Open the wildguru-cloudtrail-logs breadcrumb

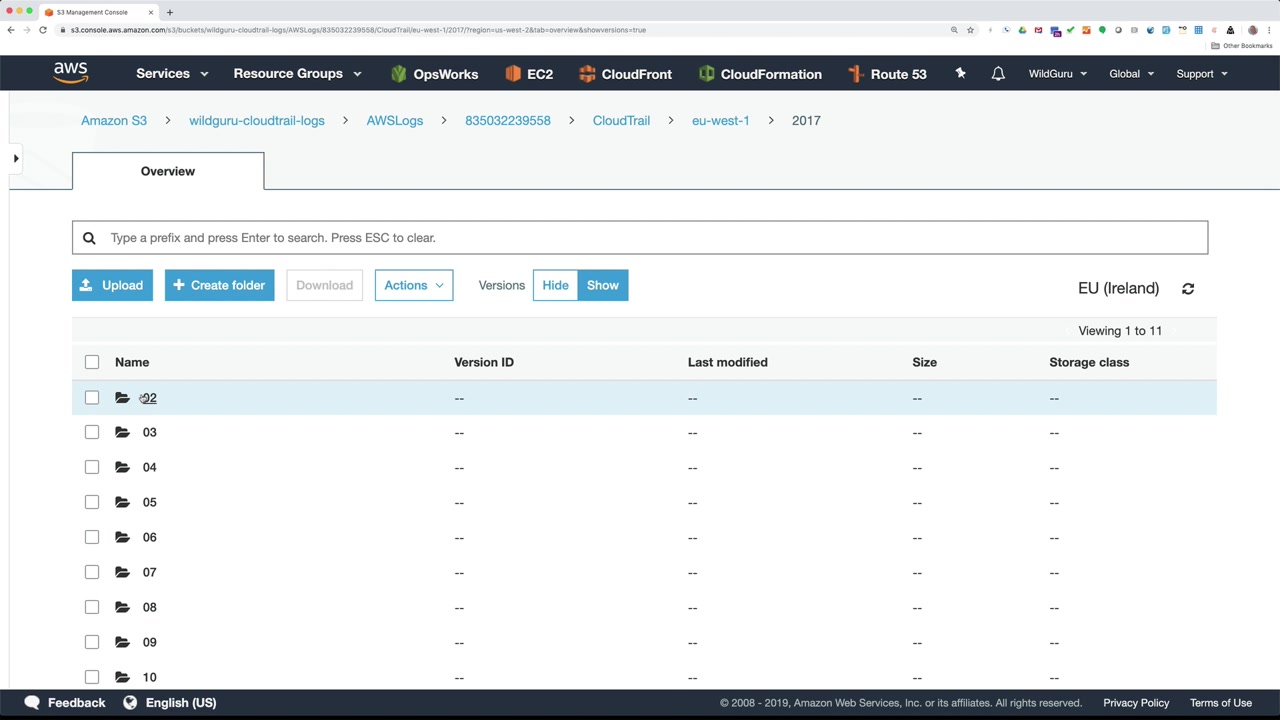point(257,120)
